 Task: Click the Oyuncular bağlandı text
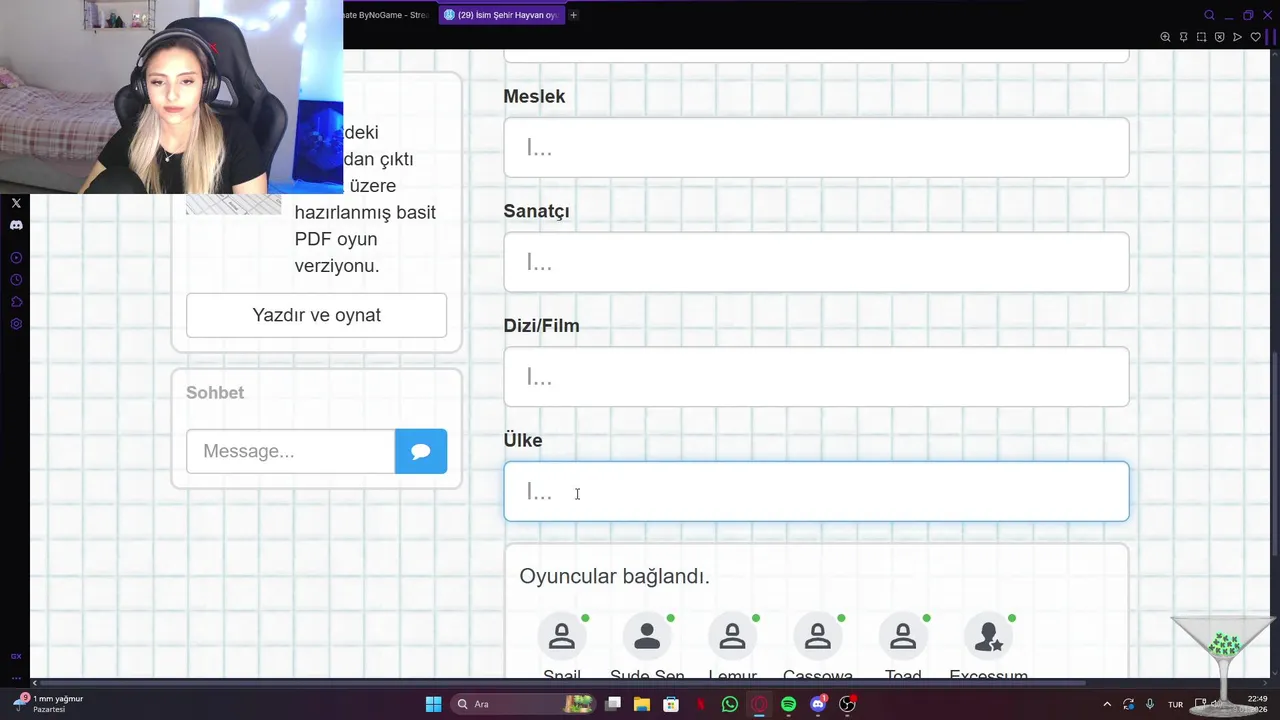coord(614,576)
